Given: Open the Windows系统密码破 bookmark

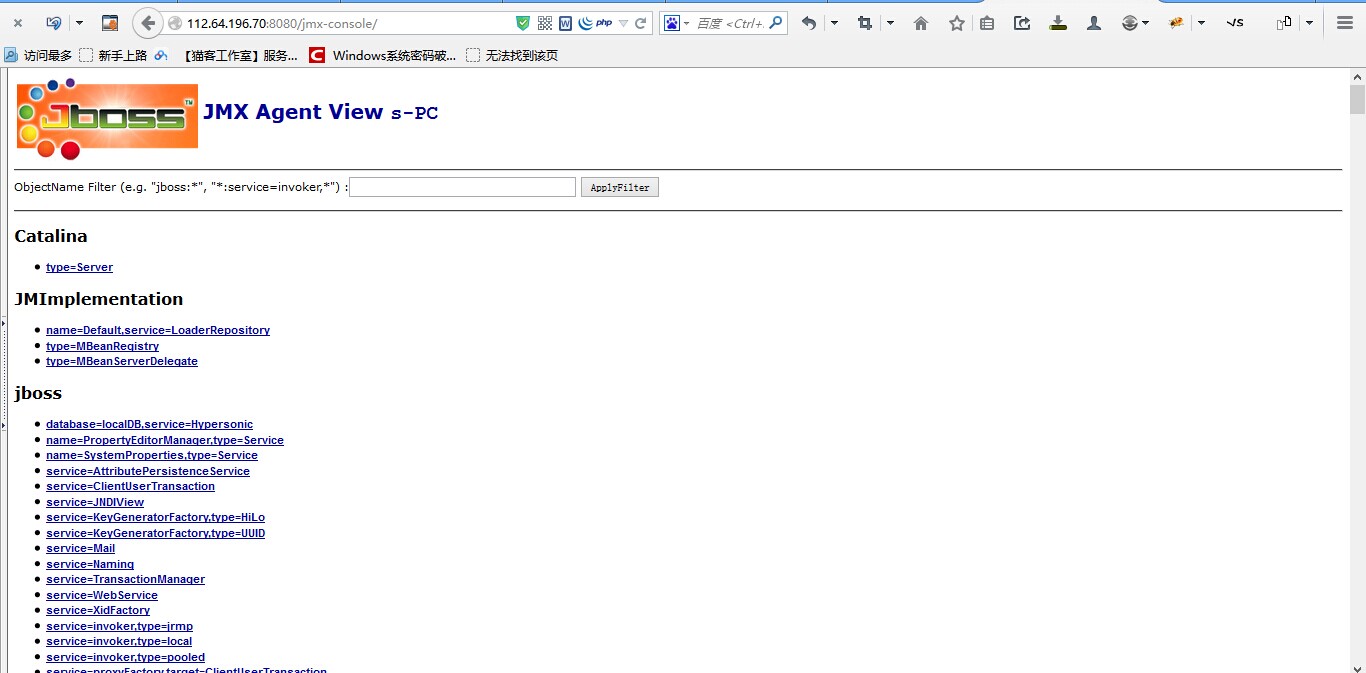Looking at the screenshot, I should [382, 55].
